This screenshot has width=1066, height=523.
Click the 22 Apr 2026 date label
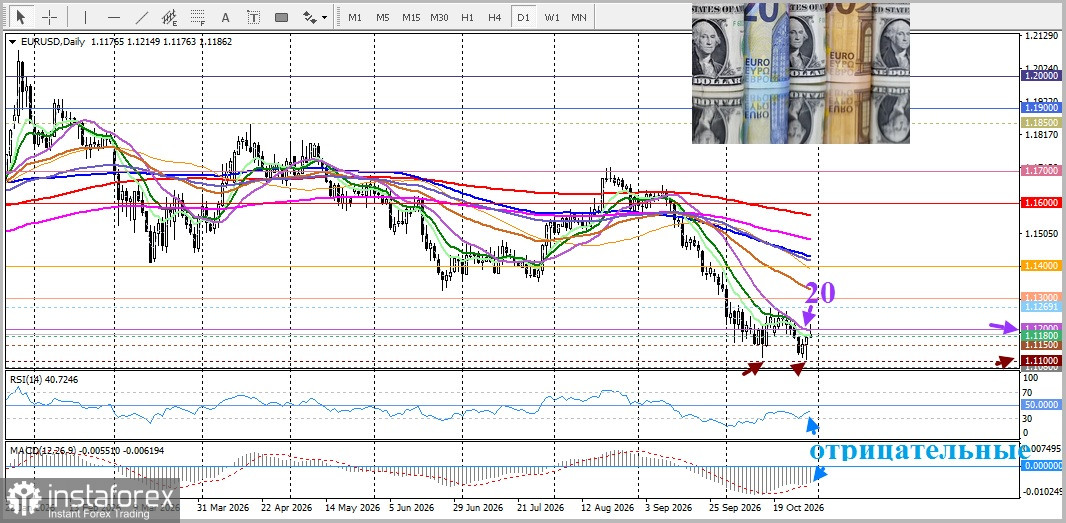coord(286,508)
